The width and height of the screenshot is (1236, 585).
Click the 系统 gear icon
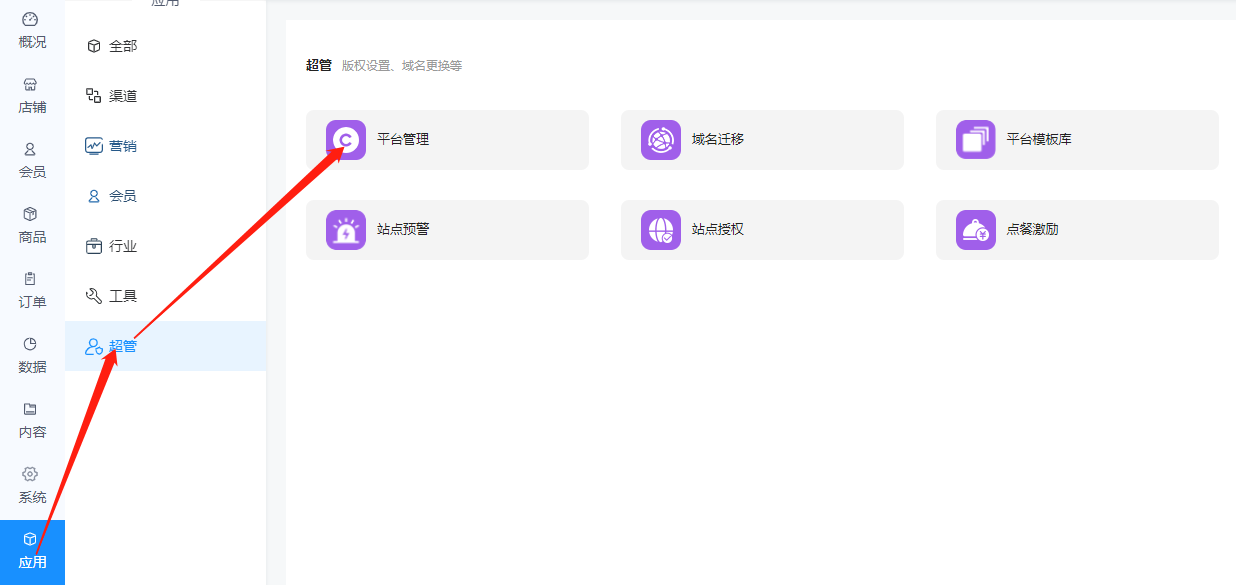30,474
